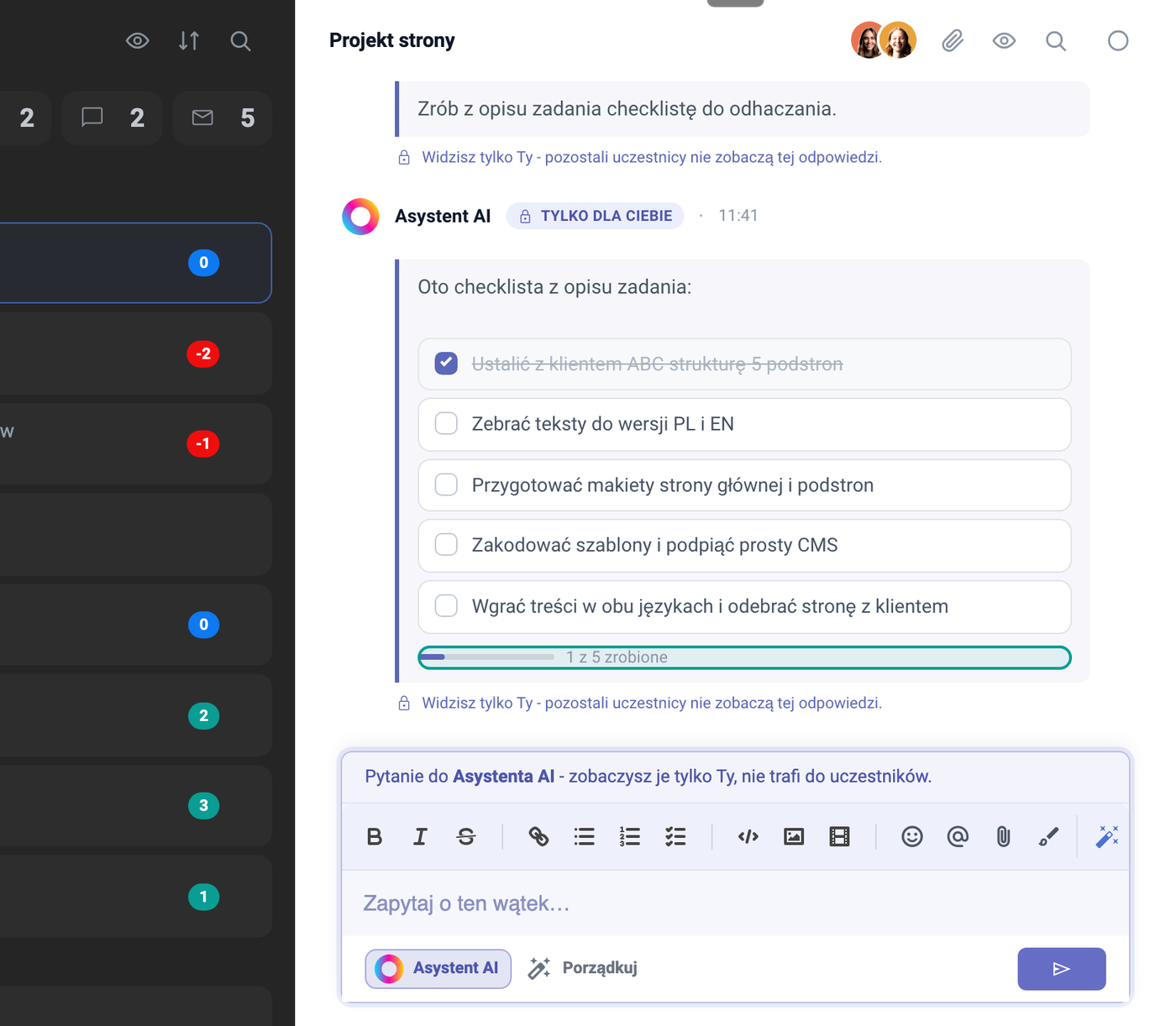This screenshot has width=1176, height=1026.
Task: Toggle watching with header eye icon
Action: [x=1004, y=40]
